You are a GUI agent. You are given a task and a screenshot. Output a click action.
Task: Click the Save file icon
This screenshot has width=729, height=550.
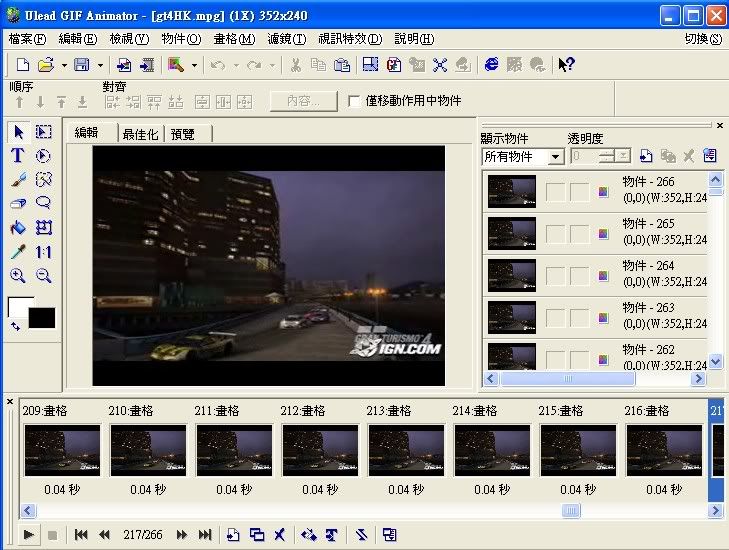(81, 65)
